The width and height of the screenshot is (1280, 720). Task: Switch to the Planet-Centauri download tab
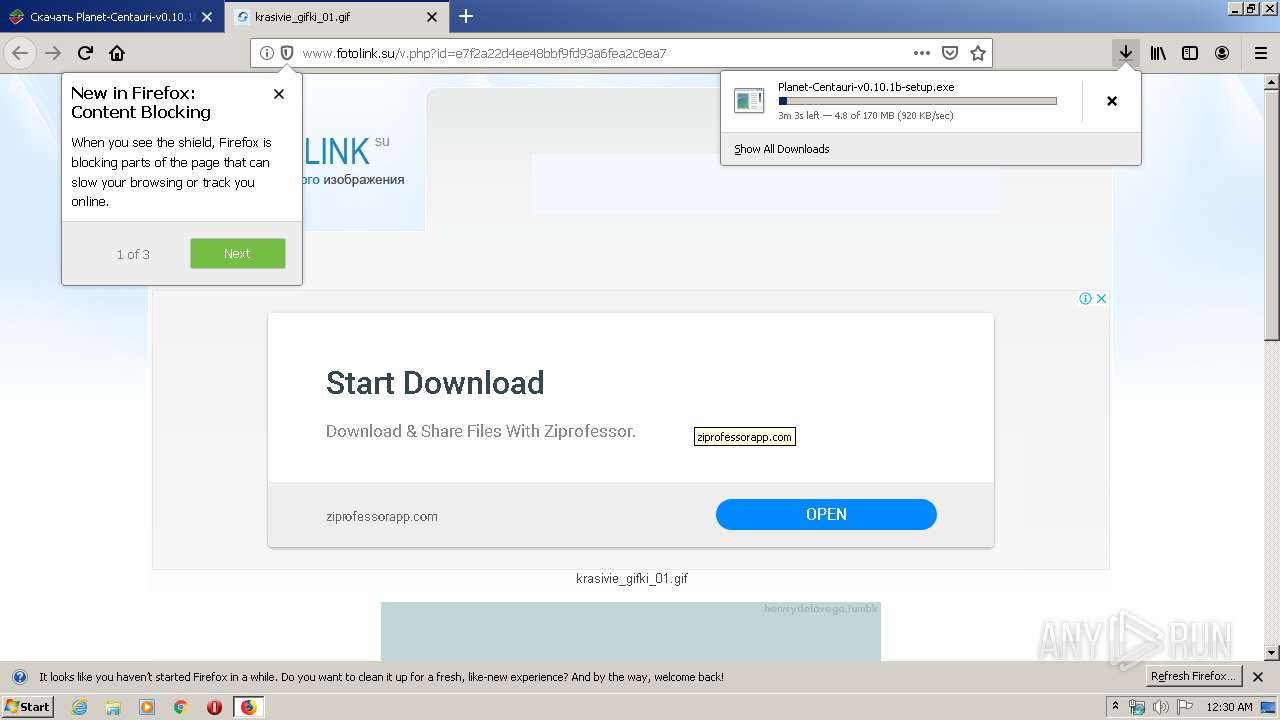click(x=112, y=17)
